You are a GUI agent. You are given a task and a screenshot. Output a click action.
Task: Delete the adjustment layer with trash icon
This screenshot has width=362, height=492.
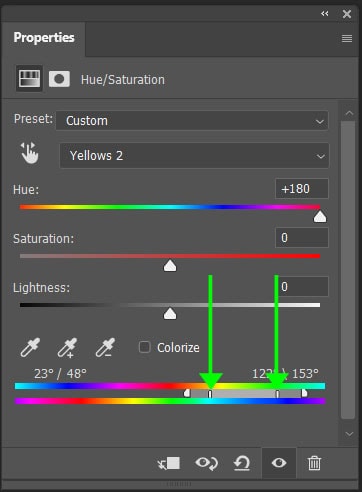(x=314, y=463)
